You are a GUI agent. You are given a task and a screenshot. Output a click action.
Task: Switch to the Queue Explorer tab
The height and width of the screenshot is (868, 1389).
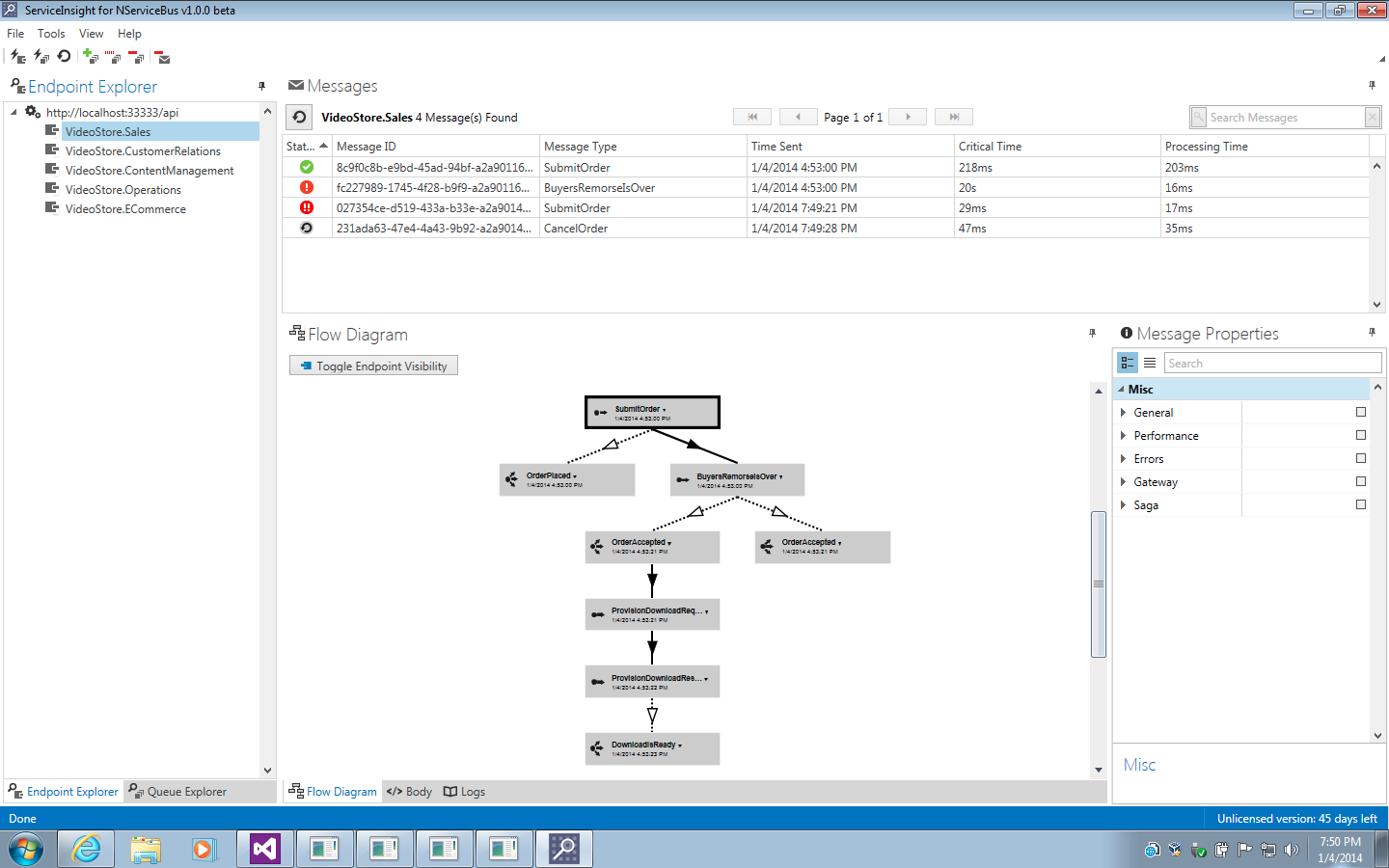tap(177, 792)
